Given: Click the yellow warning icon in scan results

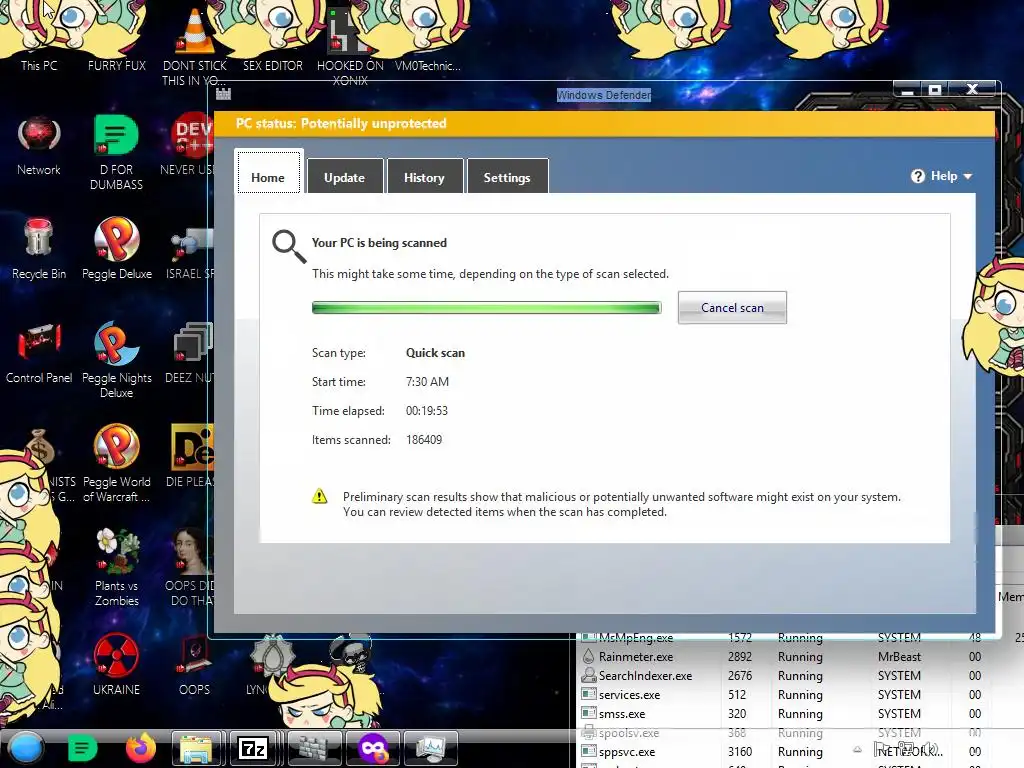Looking at the screenshot, I should click(319, 496).
